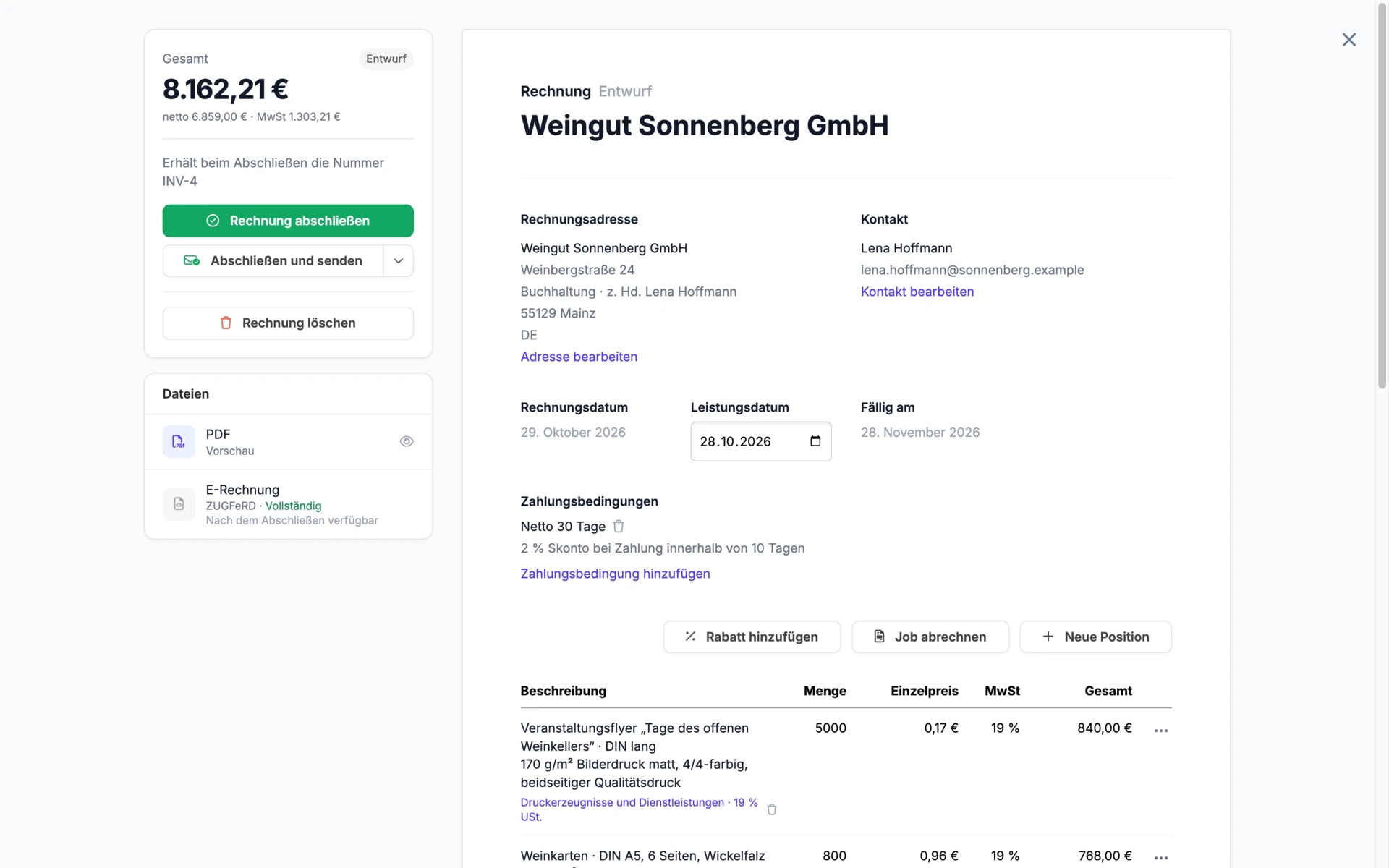Image resolution: width=1389 pixels, height=868 pixels.
Task: Click the Entwurf status badge
Action: [x=386, y=59]
